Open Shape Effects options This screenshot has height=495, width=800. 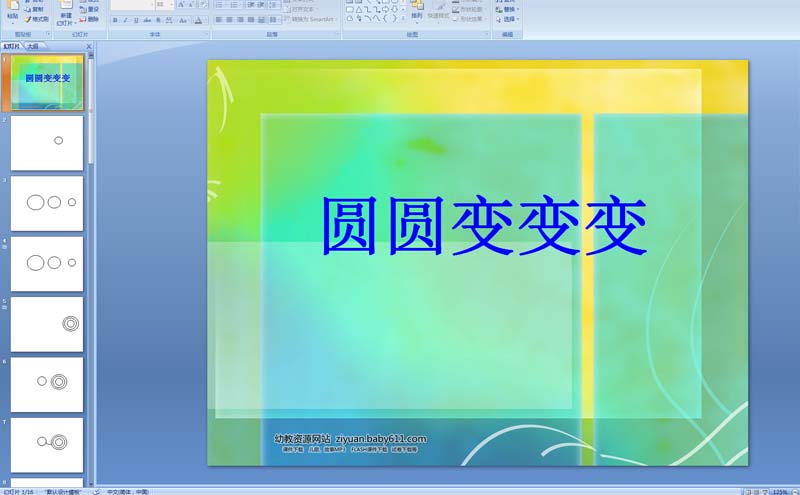[468, 19]
